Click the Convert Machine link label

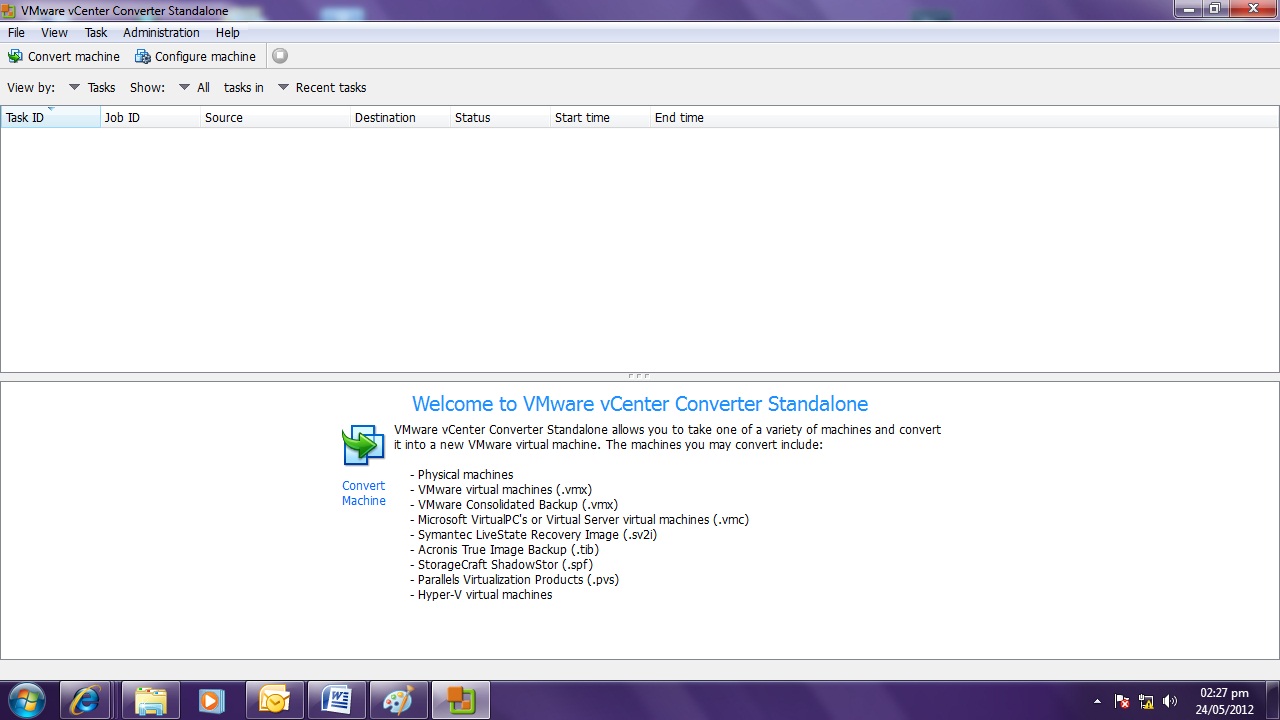363,493
